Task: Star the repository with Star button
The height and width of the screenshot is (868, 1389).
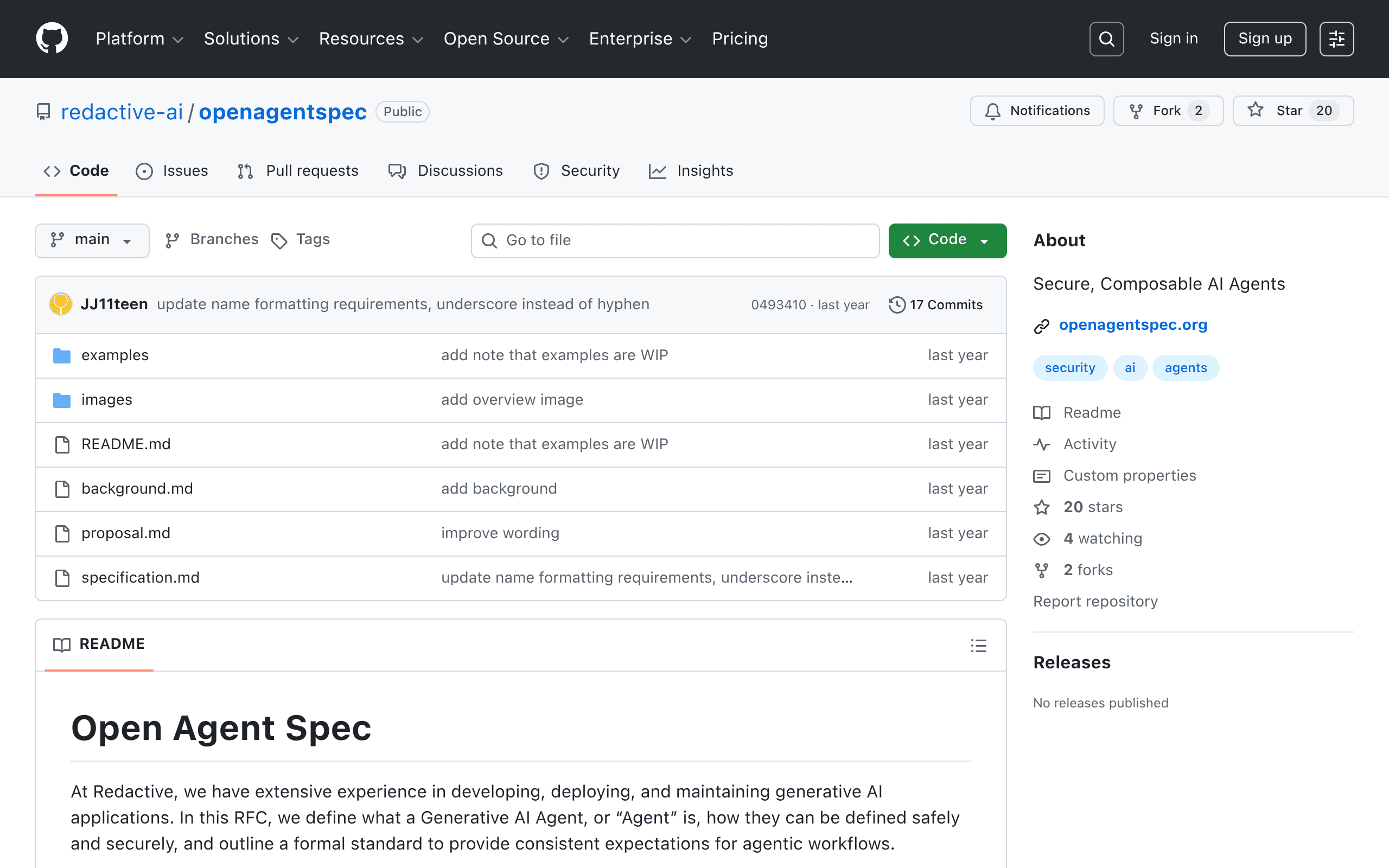Action: [x=1293, y=111]
